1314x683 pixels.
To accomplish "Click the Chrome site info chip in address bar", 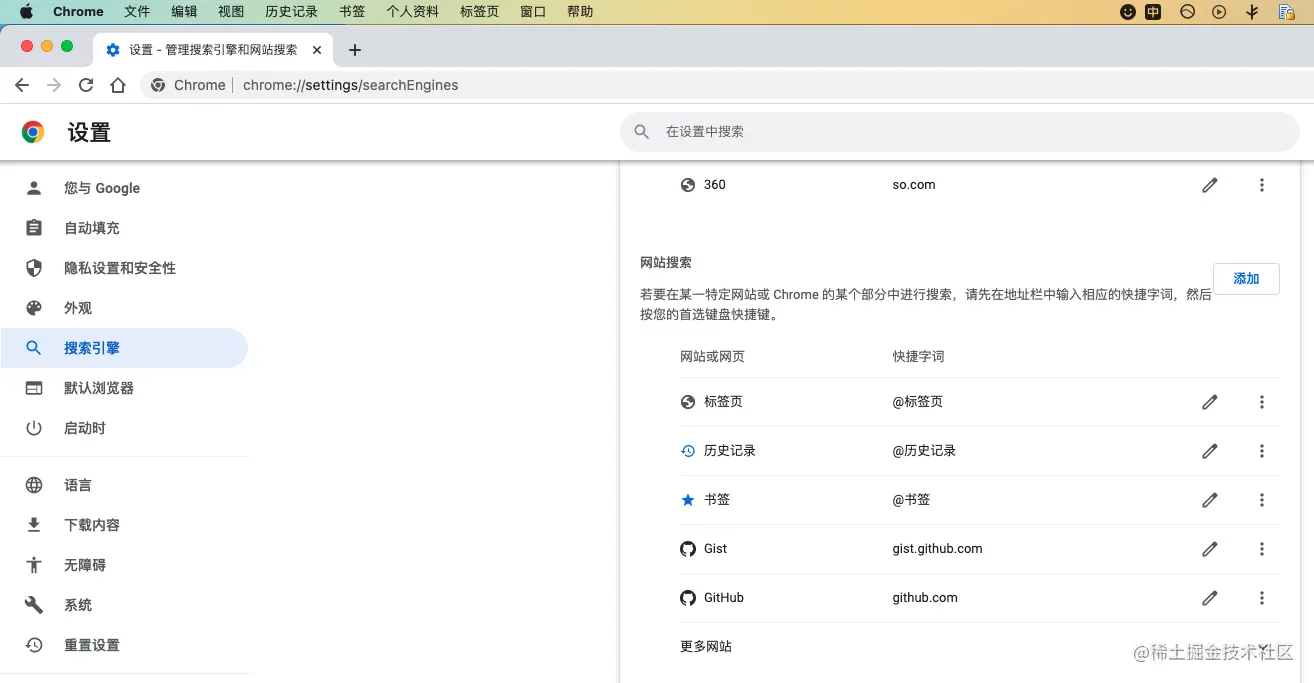I will (x=188, y=85).
